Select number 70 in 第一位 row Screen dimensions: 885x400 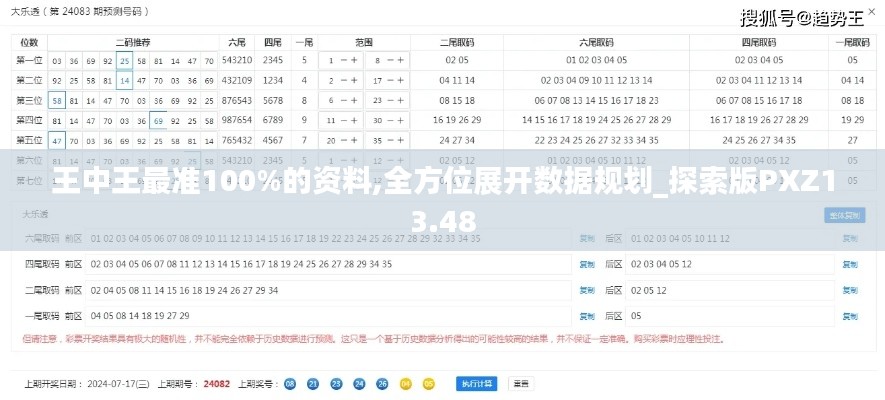[209, 60]
